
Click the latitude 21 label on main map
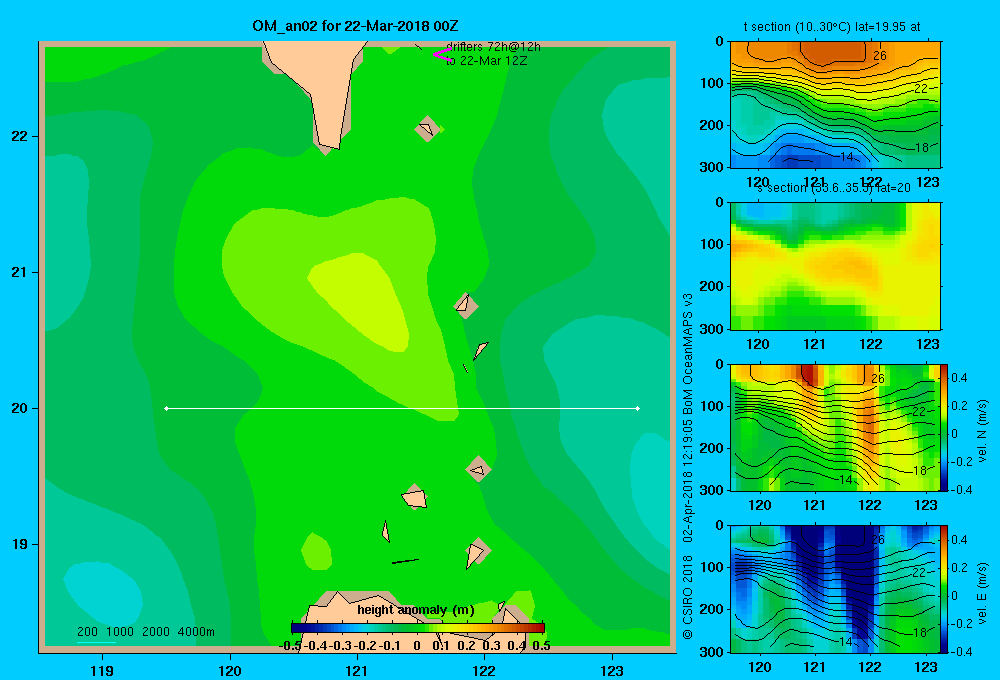click(20, 272)
